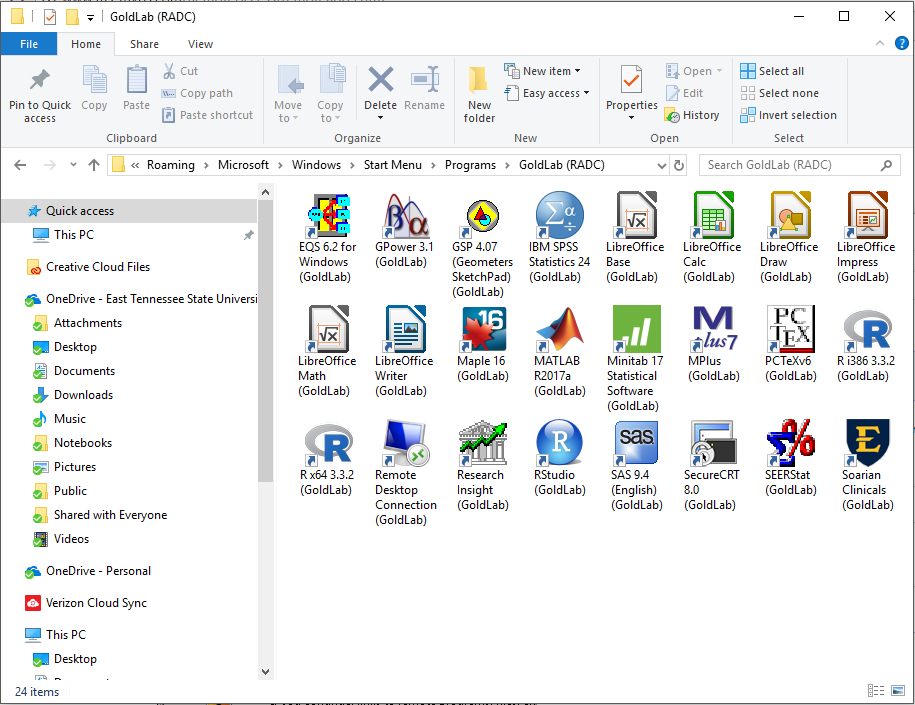Select the Maple 16 shortcut
Screen dimensions: 915x705
[x=482, y=330]
